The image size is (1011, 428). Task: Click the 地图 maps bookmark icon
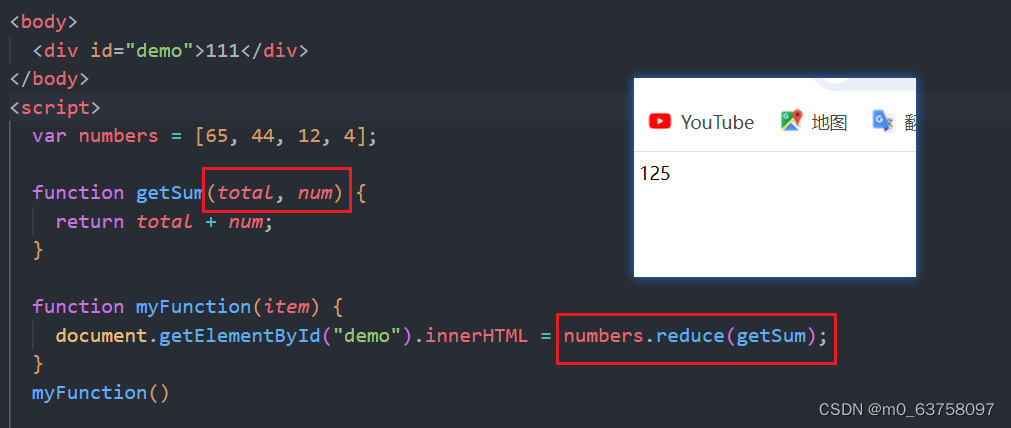coord(791,121)
